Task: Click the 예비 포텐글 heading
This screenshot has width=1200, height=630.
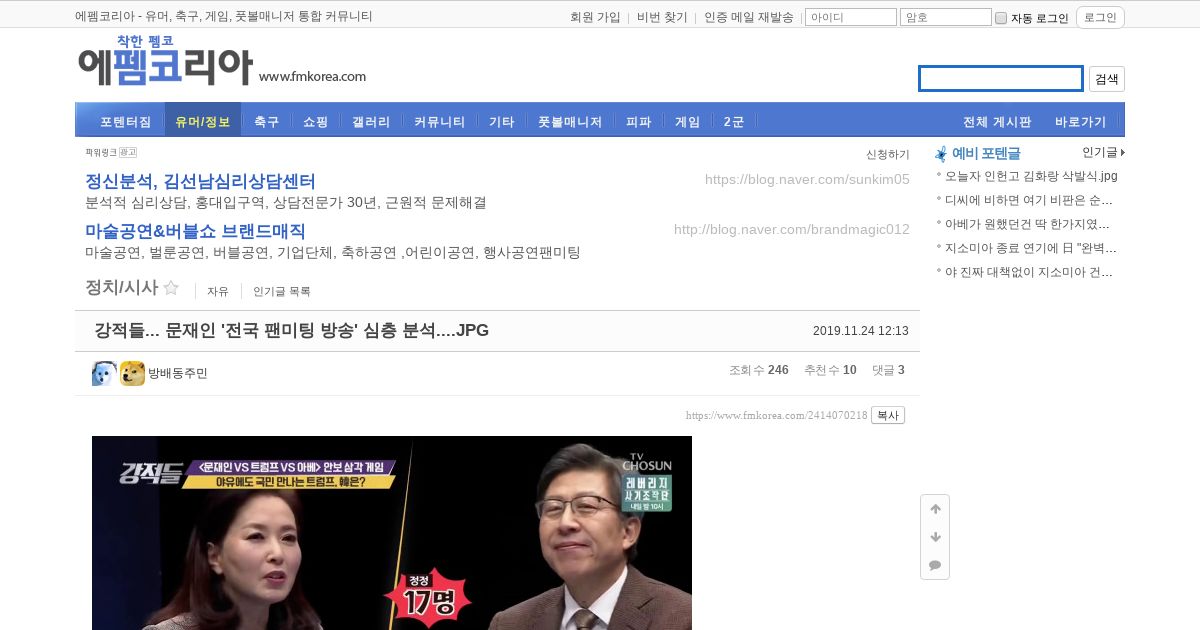Action: [986, 153]
